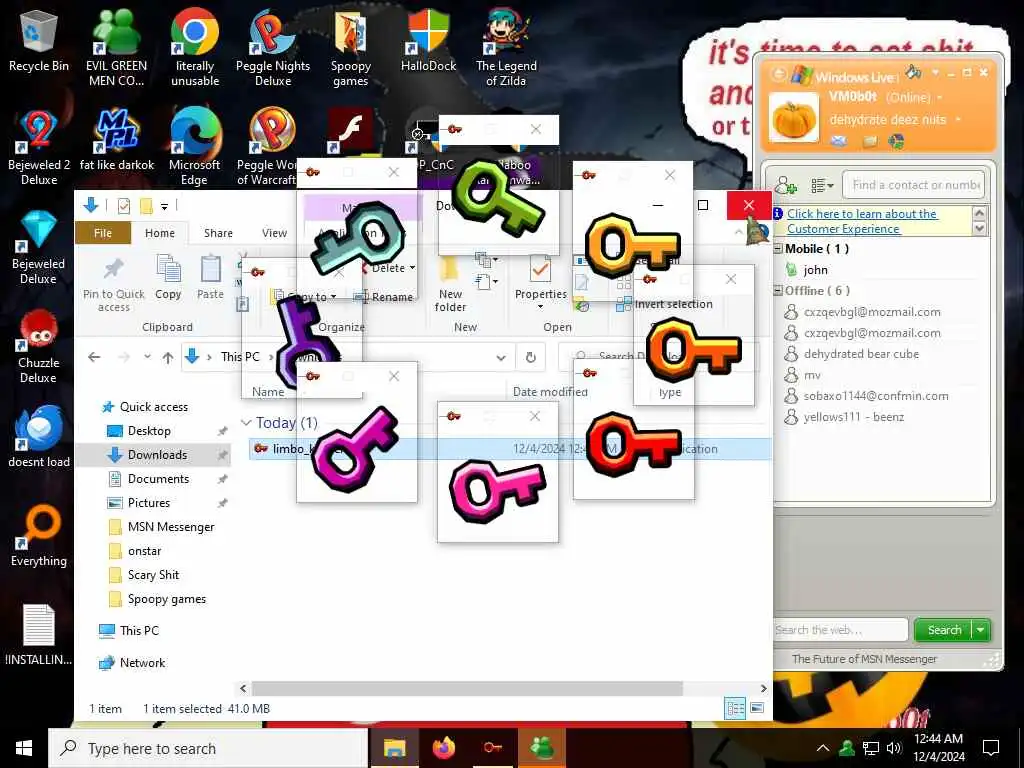This screenshot has width=1024, height=768.
Task: Navigate back with Explorer's back arrow
Action: click(94, 357)
